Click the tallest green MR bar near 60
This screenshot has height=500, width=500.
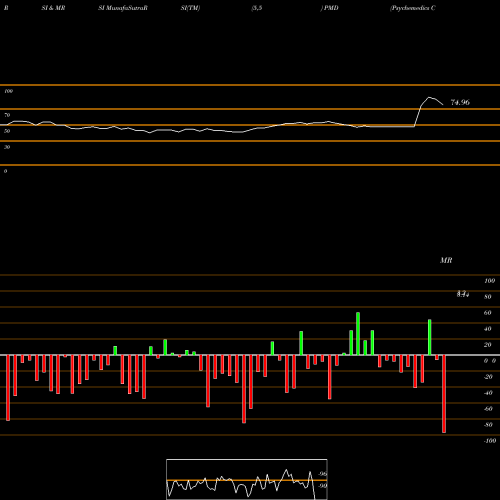358,334
